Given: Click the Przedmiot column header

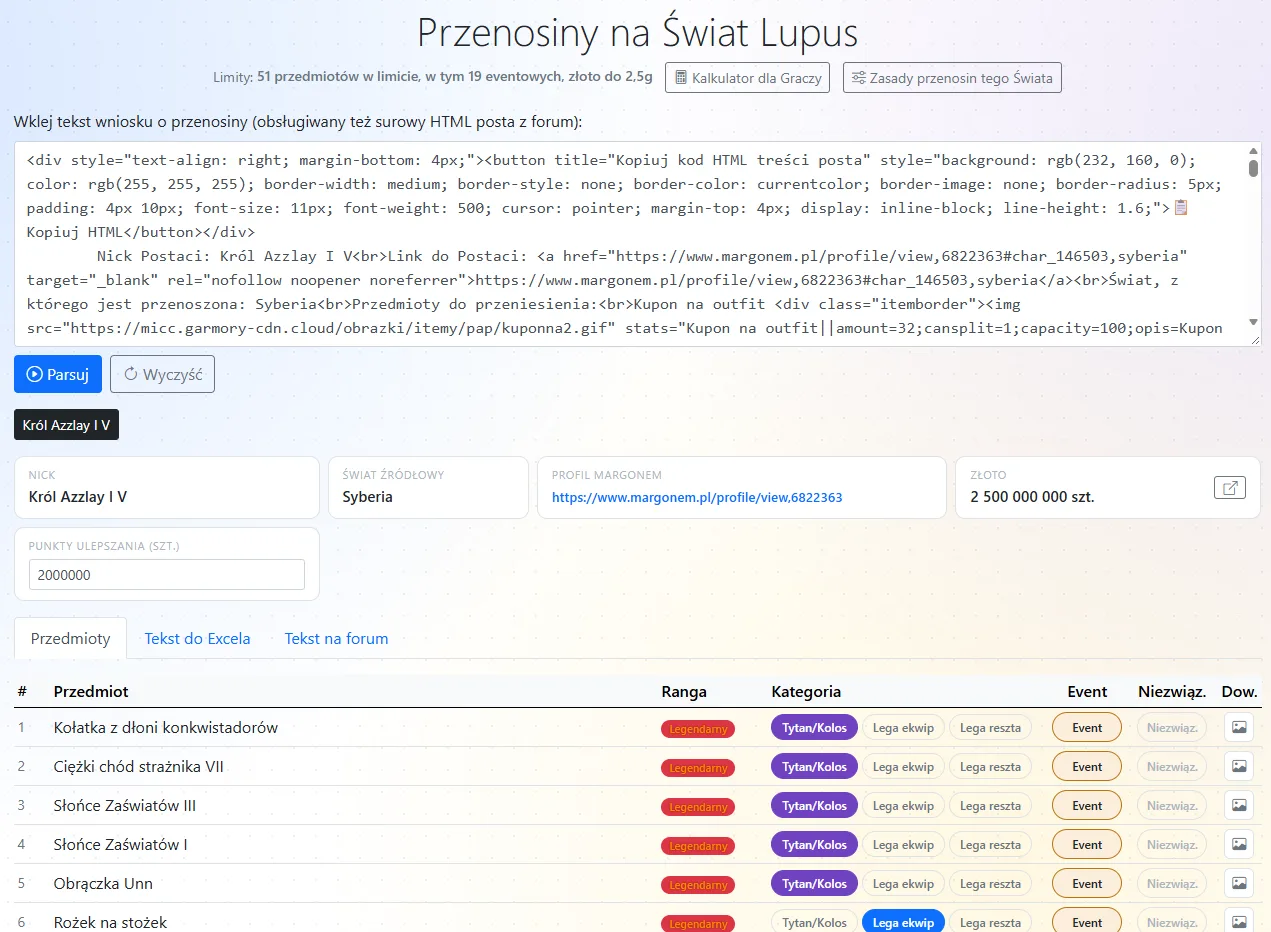Looking at the screenshot, I should tap(91, 691).
